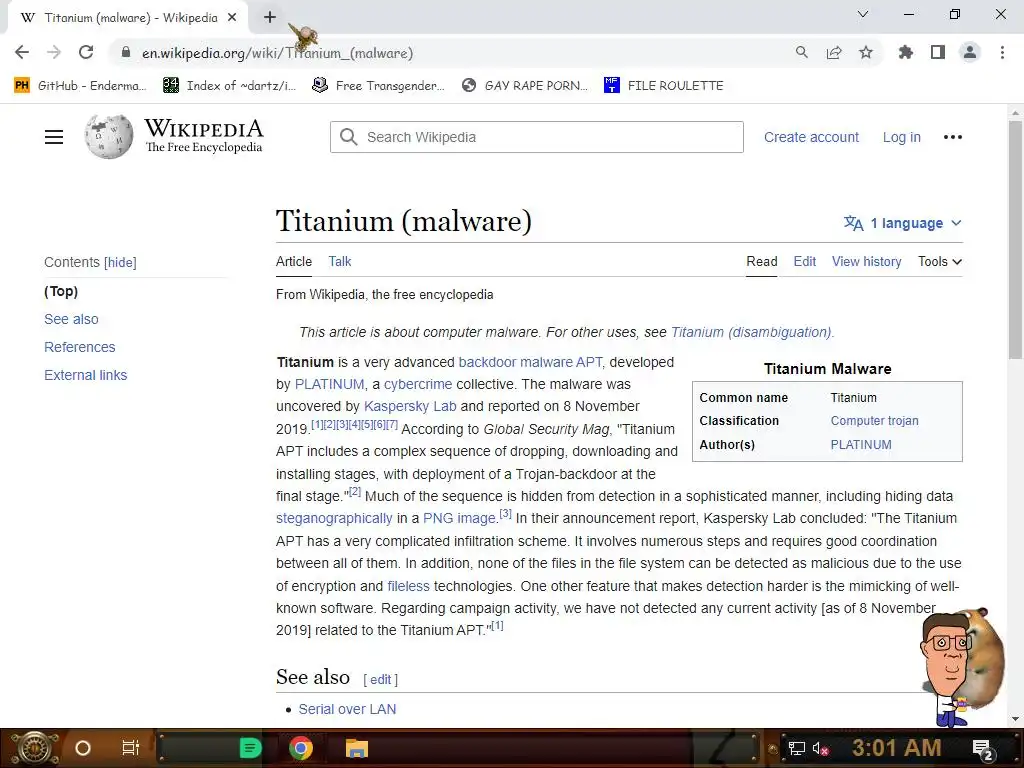Open the tab search chevron

(863, 14)
